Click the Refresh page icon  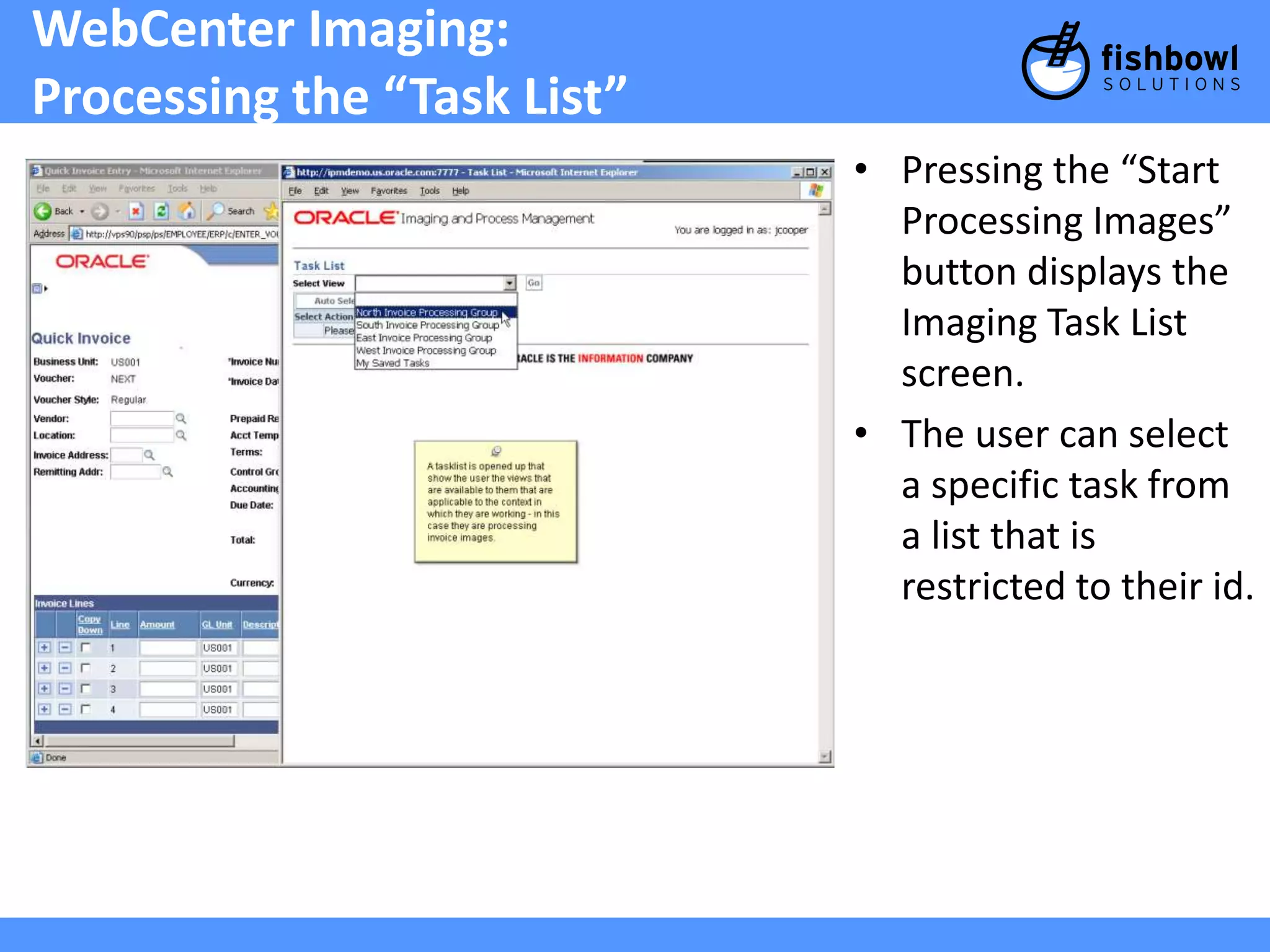(x=161, y=211)
